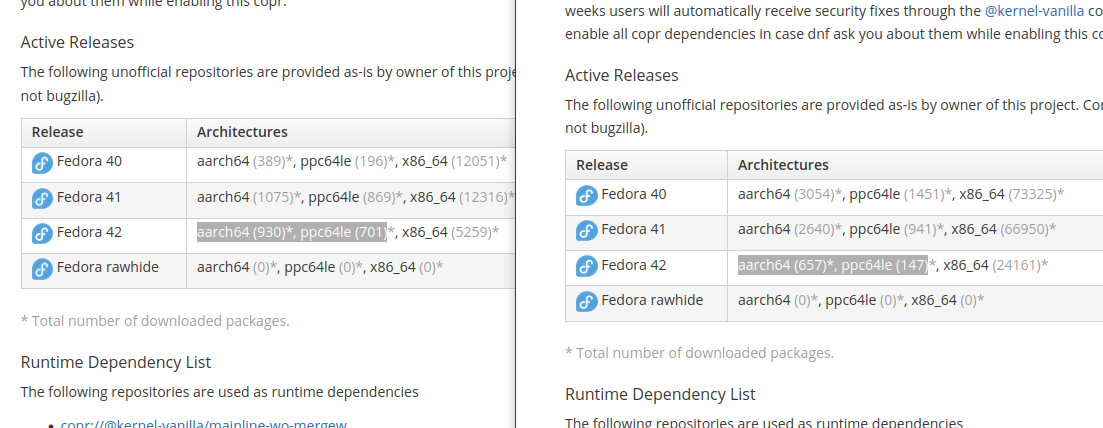Image resolution: width=1103 pixels, height=428 pixels.
Task: Click the 'Fedora 40' label in the right window
Action: point(634,194)
